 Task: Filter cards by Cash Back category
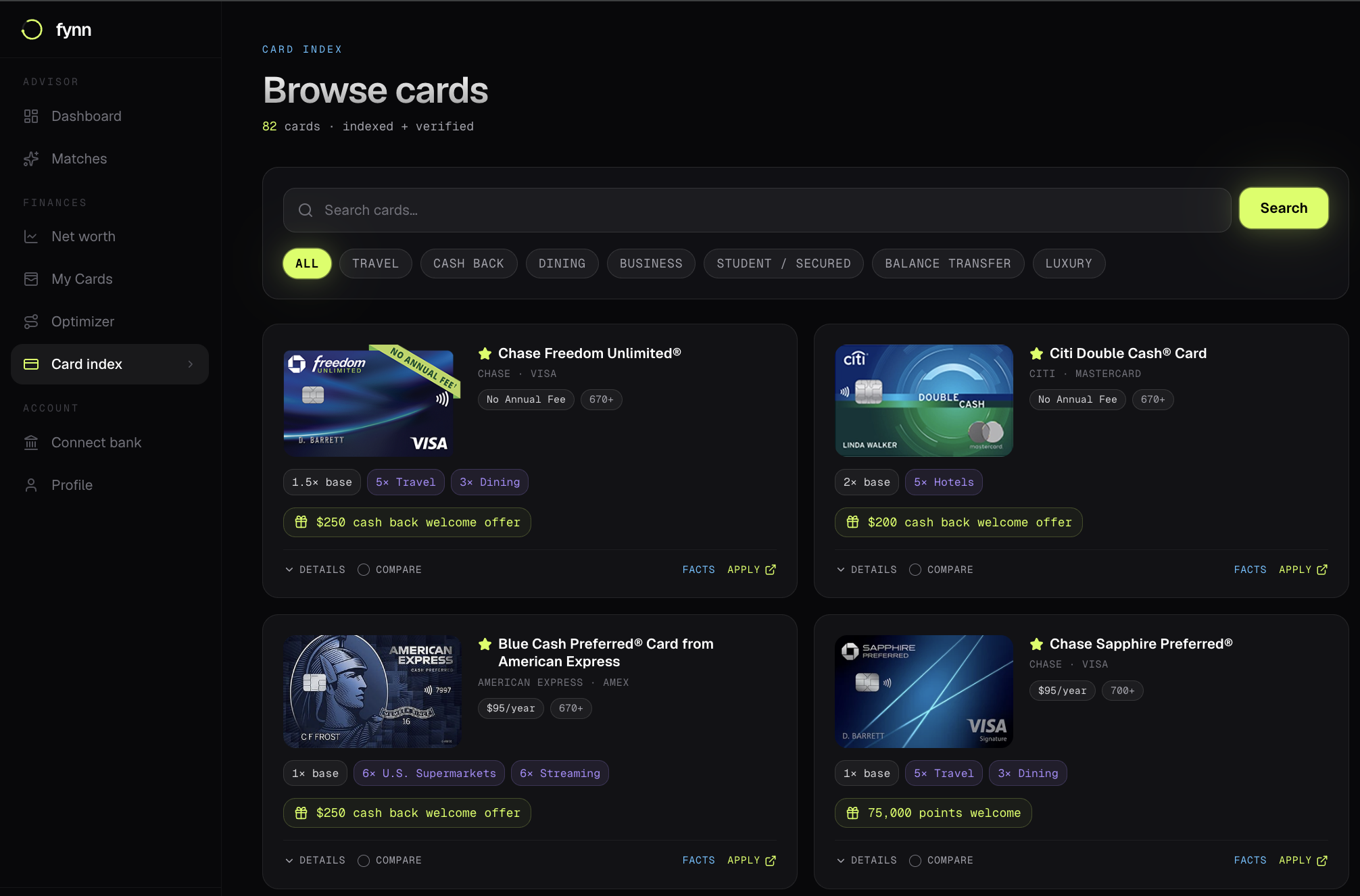point(468,264)
